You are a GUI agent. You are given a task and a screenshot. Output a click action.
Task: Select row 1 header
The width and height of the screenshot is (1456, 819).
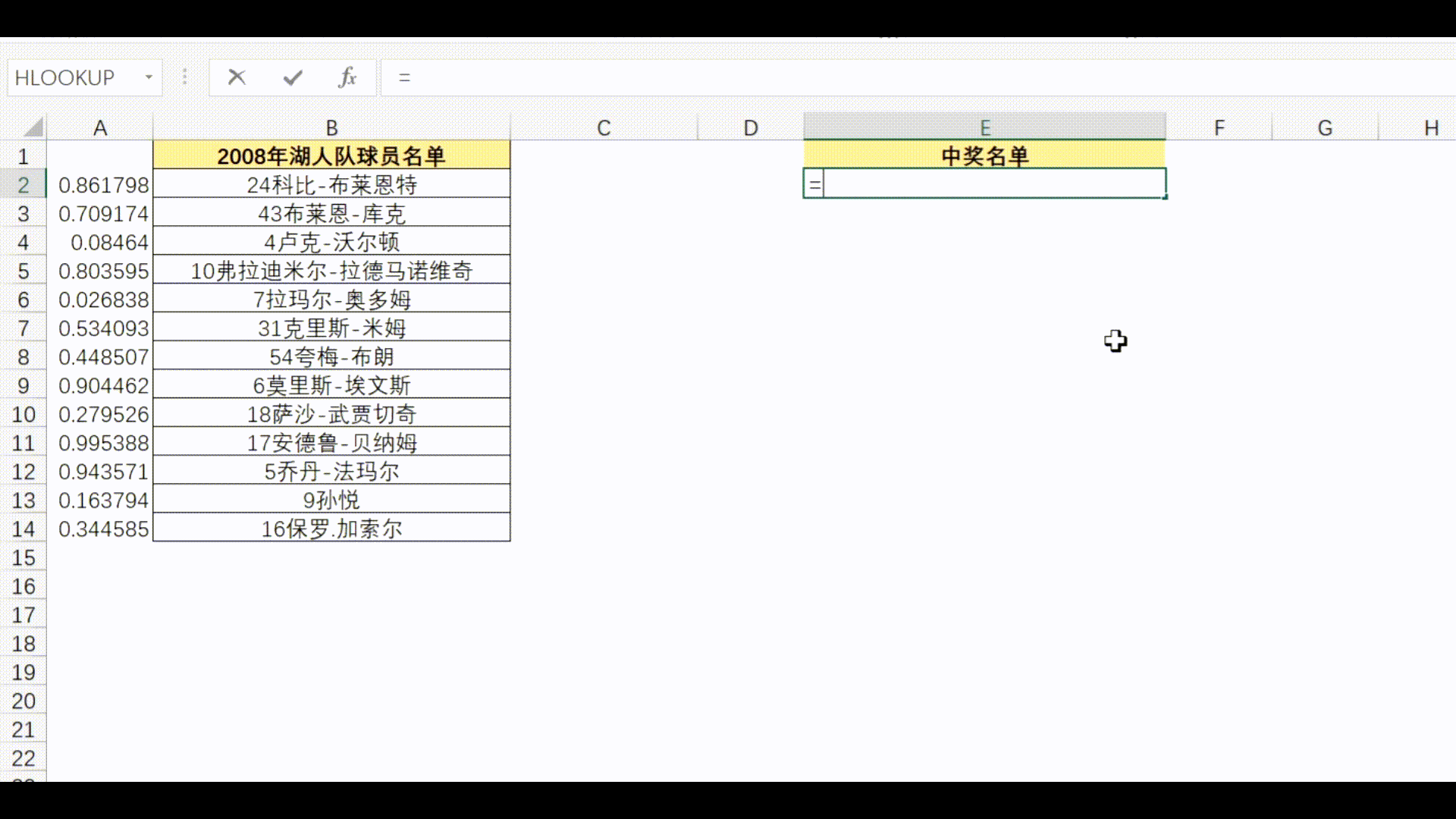[24, 156]
